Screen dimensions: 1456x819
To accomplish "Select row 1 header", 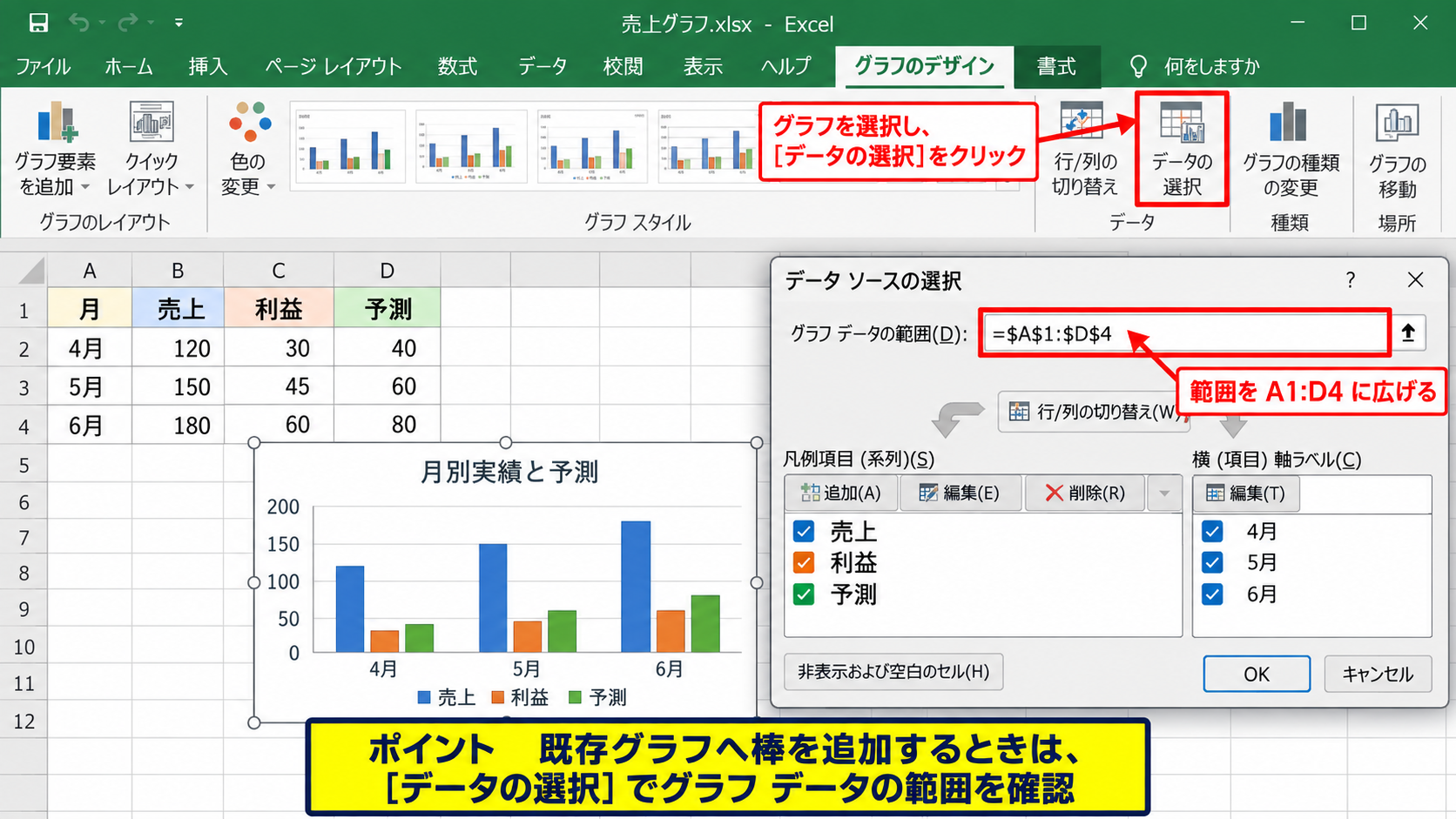I will tap(24, 310).
